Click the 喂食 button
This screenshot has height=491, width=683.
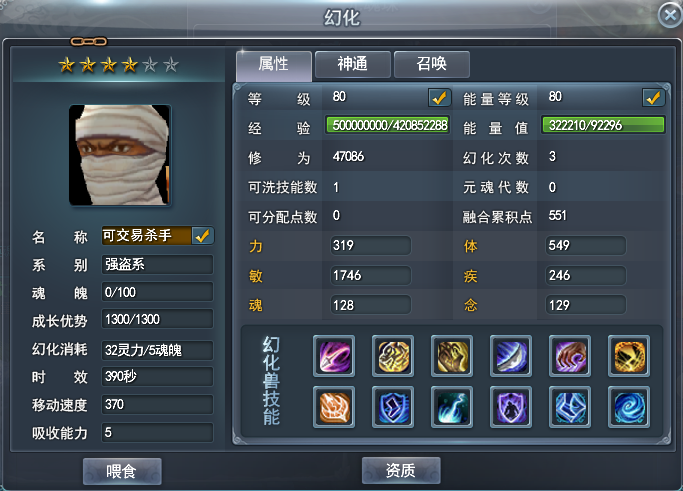pyautogui.click(x=122, y=471)
